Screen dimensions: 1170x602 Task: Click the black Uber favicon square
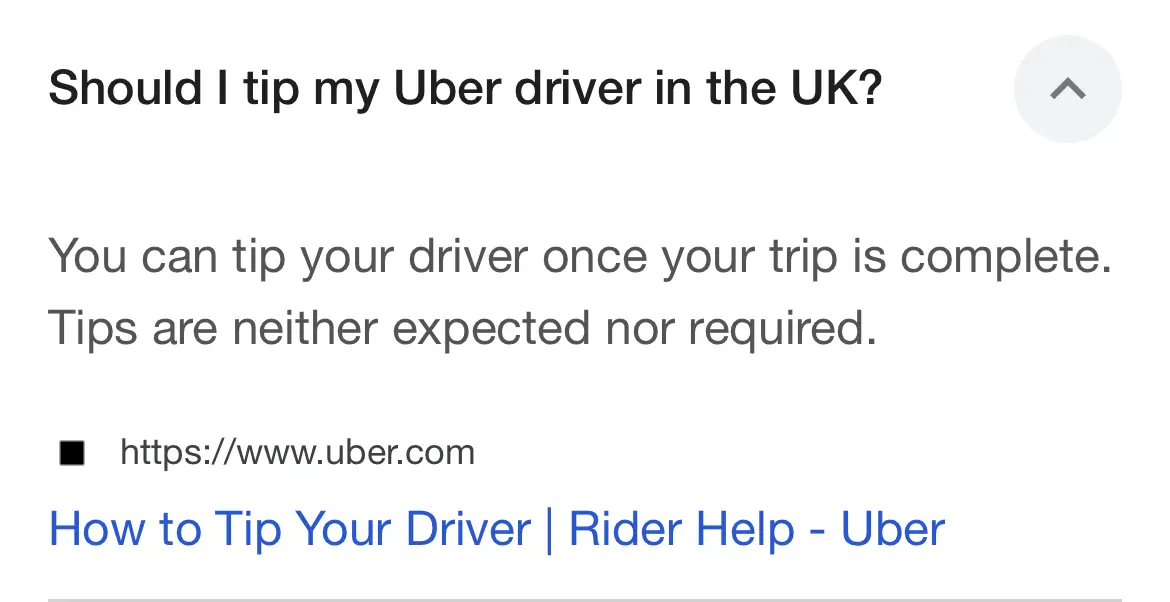(72, 453)
